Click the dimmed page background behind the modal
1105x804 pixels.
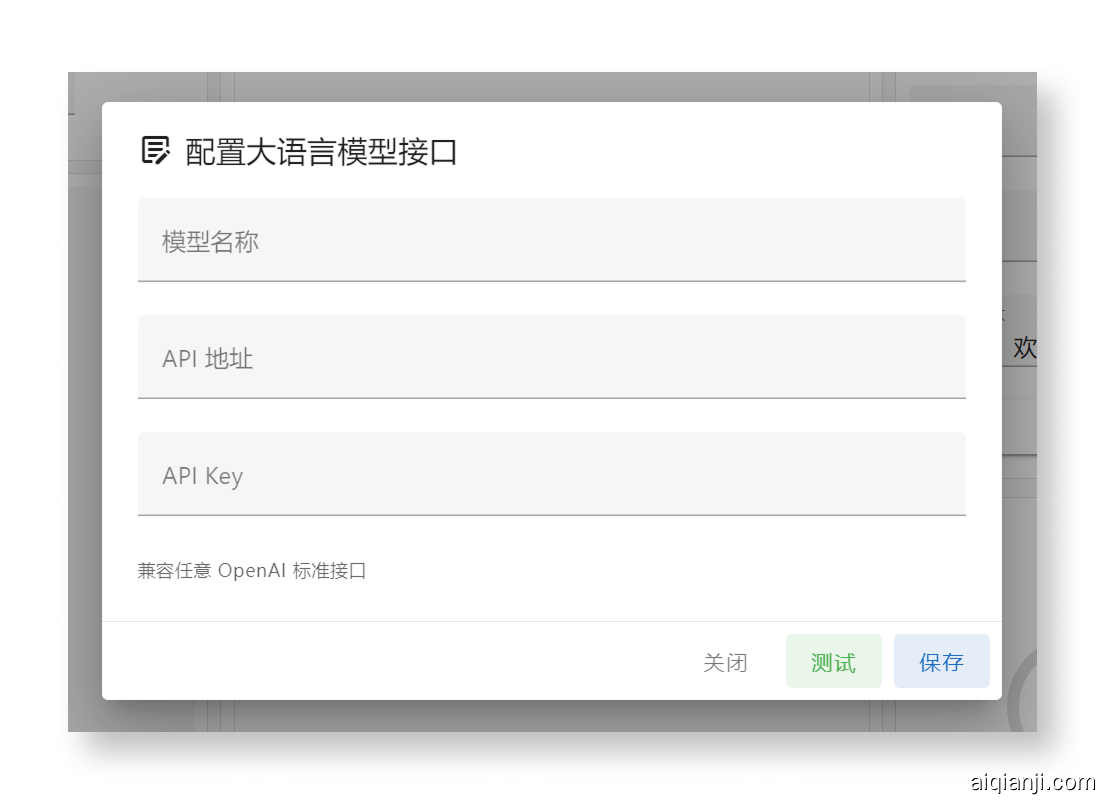point(85,400)
